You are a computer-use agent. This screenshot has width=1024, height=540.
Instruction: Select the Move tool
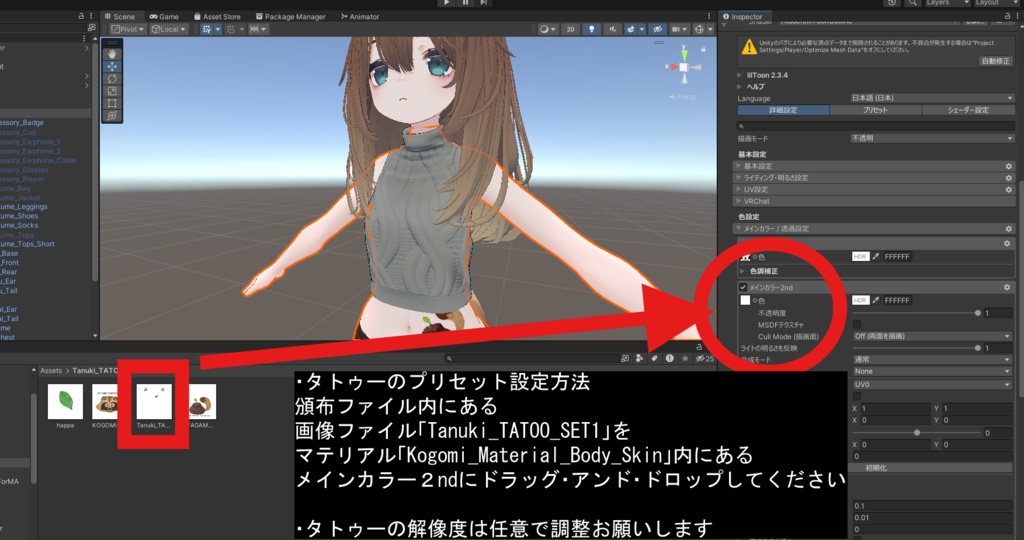coord(112,67)
